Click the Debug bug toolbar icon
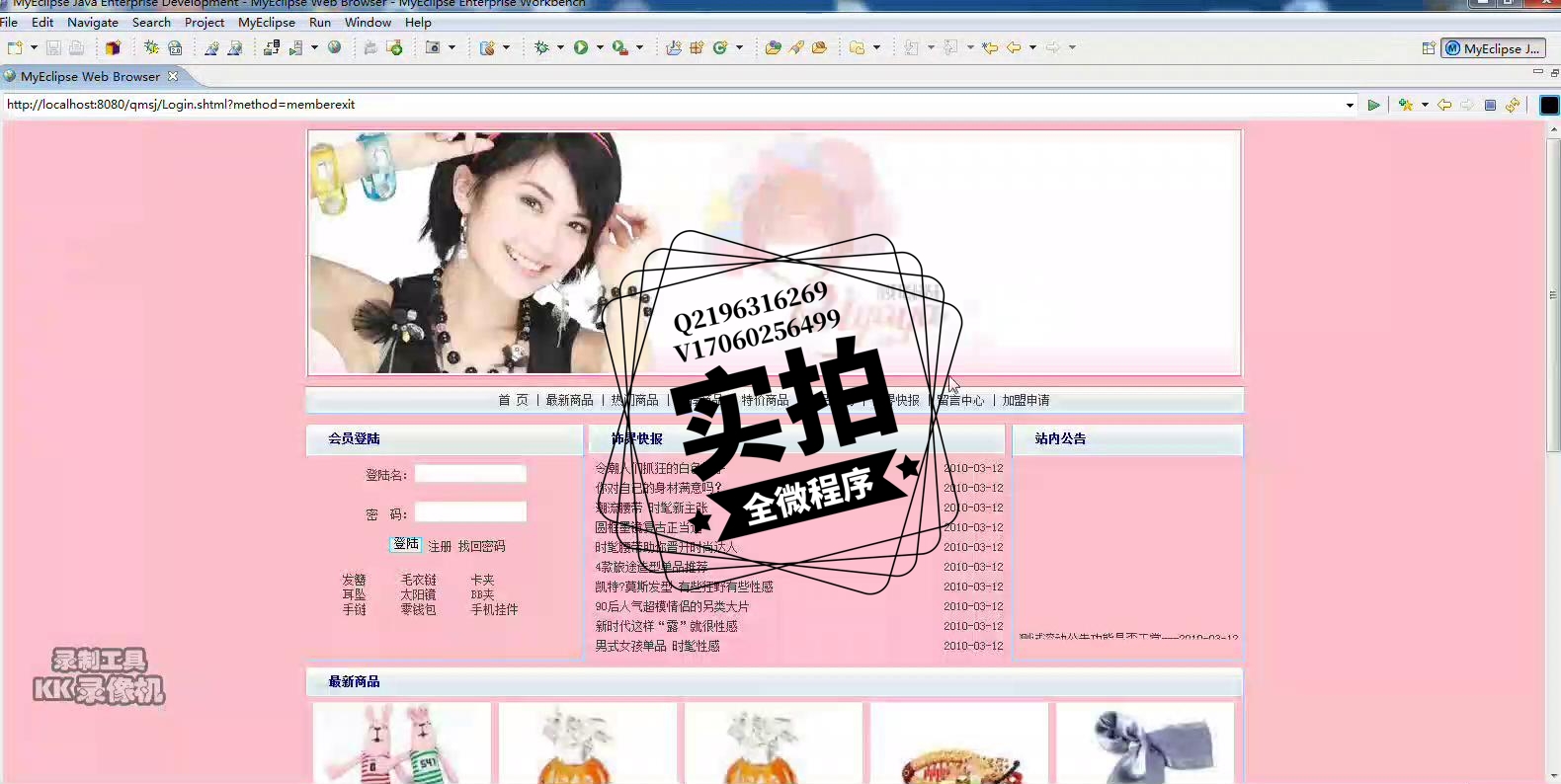1561x784 pixels. click(x=541, y=47)
